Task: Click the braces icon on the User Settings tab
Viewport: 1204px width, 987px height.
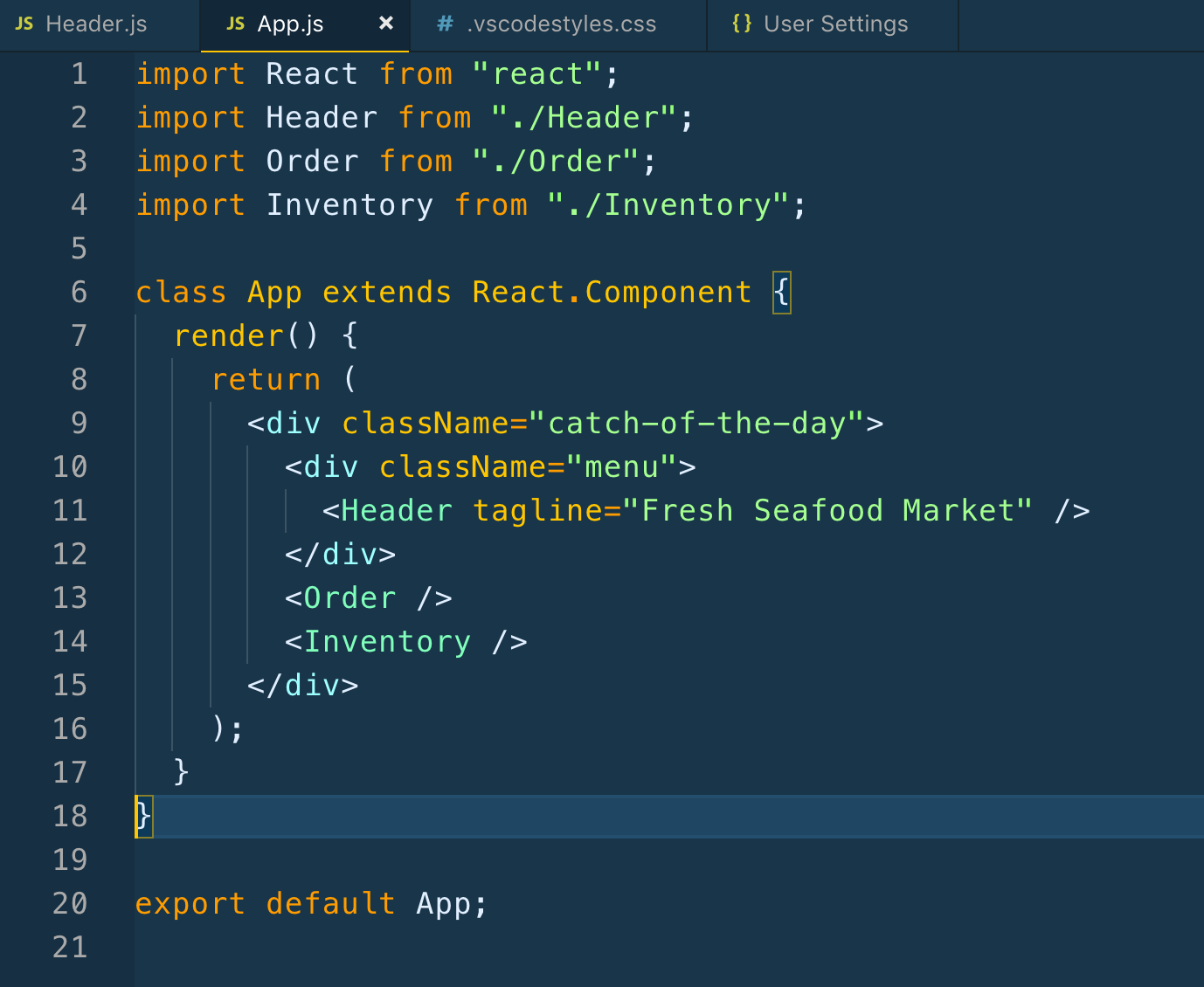Action: (742, 24)
